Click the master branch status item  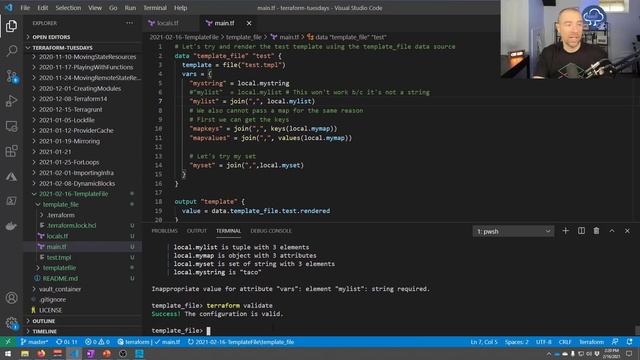[35, 342]
